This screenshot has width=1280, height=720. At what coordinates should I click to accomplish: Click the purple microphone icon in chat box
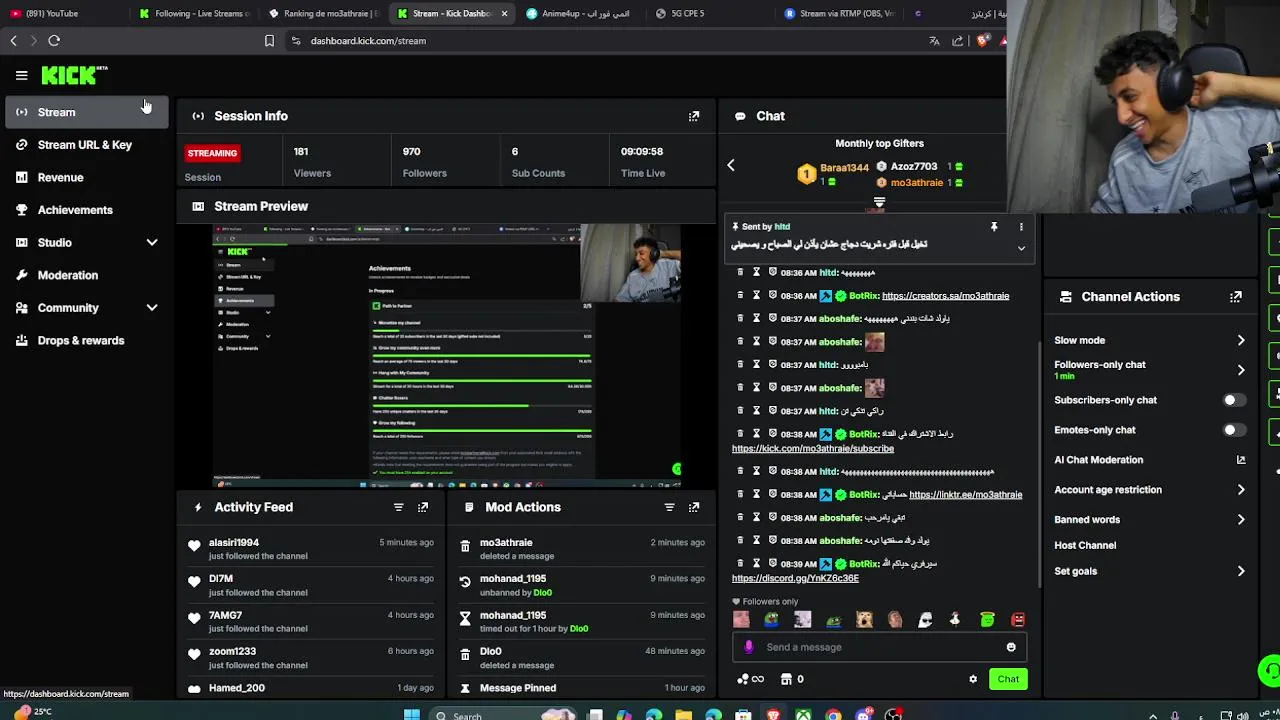[749, 647]
